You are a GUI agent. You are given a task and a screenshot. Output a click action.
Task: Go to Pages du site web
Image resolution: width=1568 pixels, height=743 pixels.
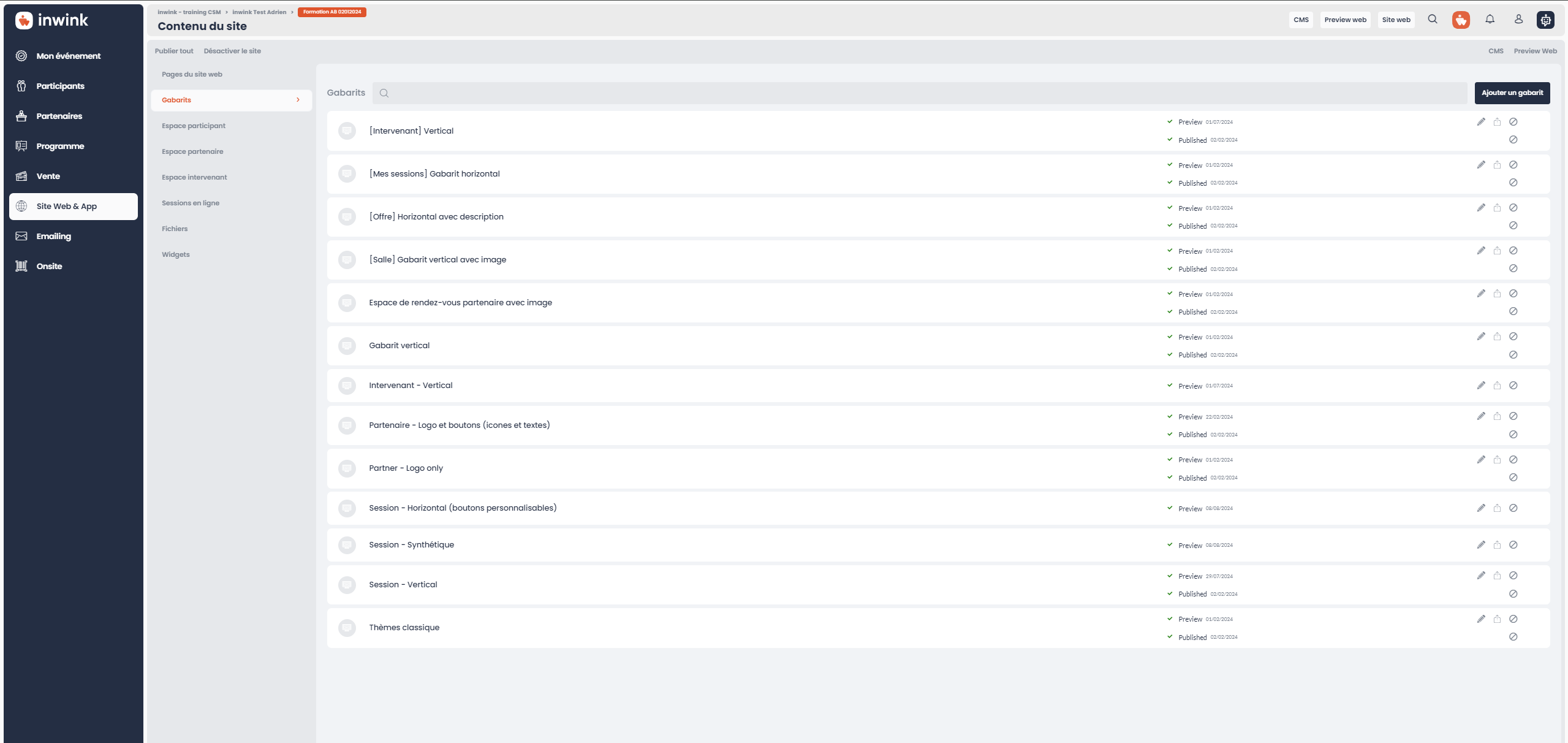pos(192,74)
